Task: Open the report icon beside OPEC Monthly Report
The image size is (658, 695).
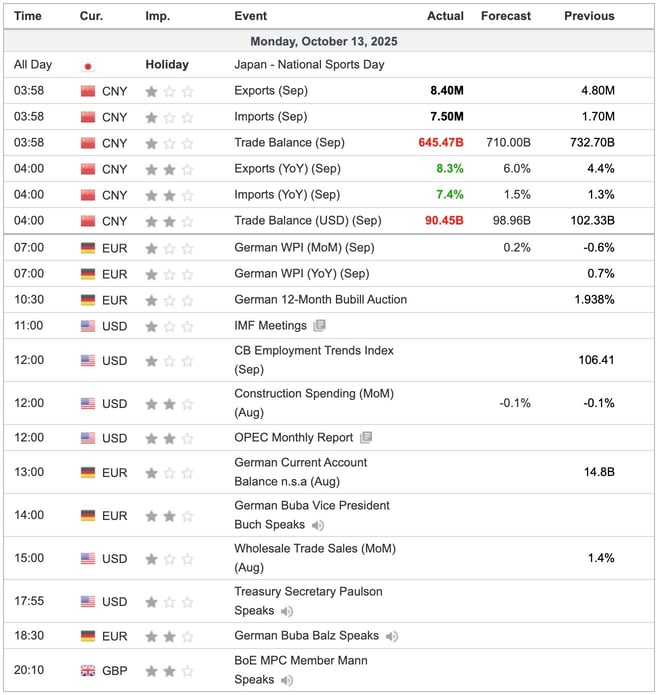Action: click(x=367, y=438)
